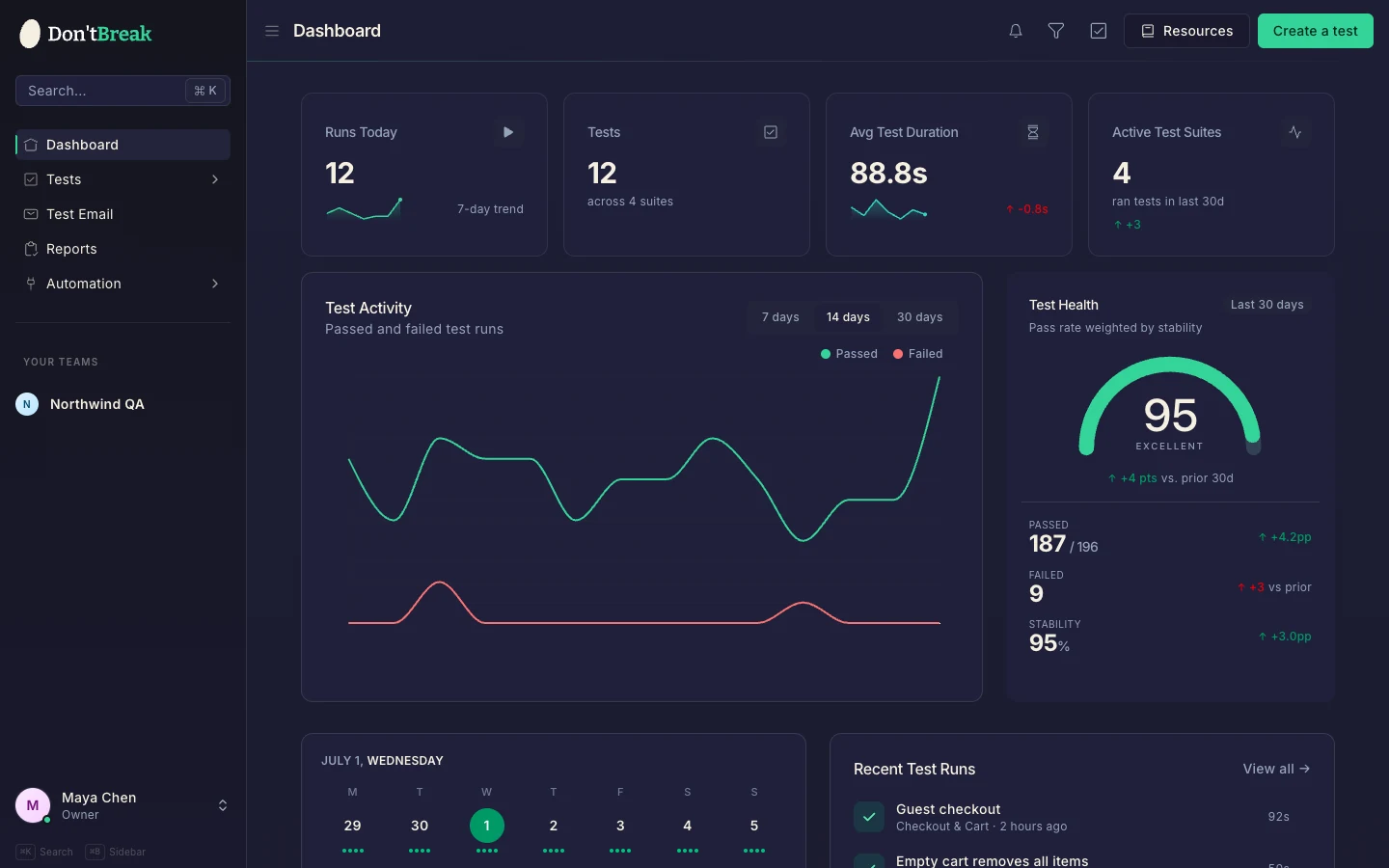Click the Test Health 95 gauge

point(1170,407)
